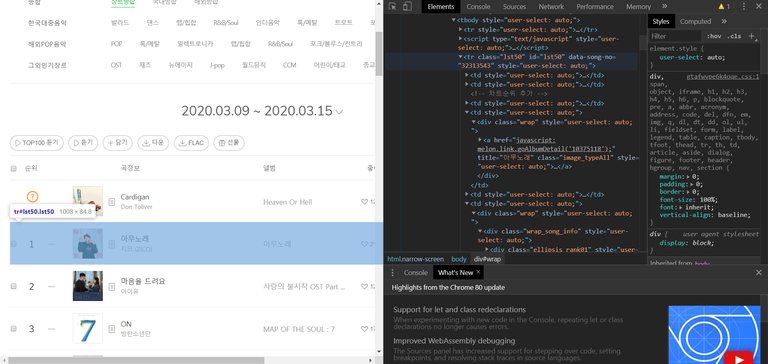The image size is (768, 364).
Task: Toggle :hov element state panel
Action: tap(714, 36)
